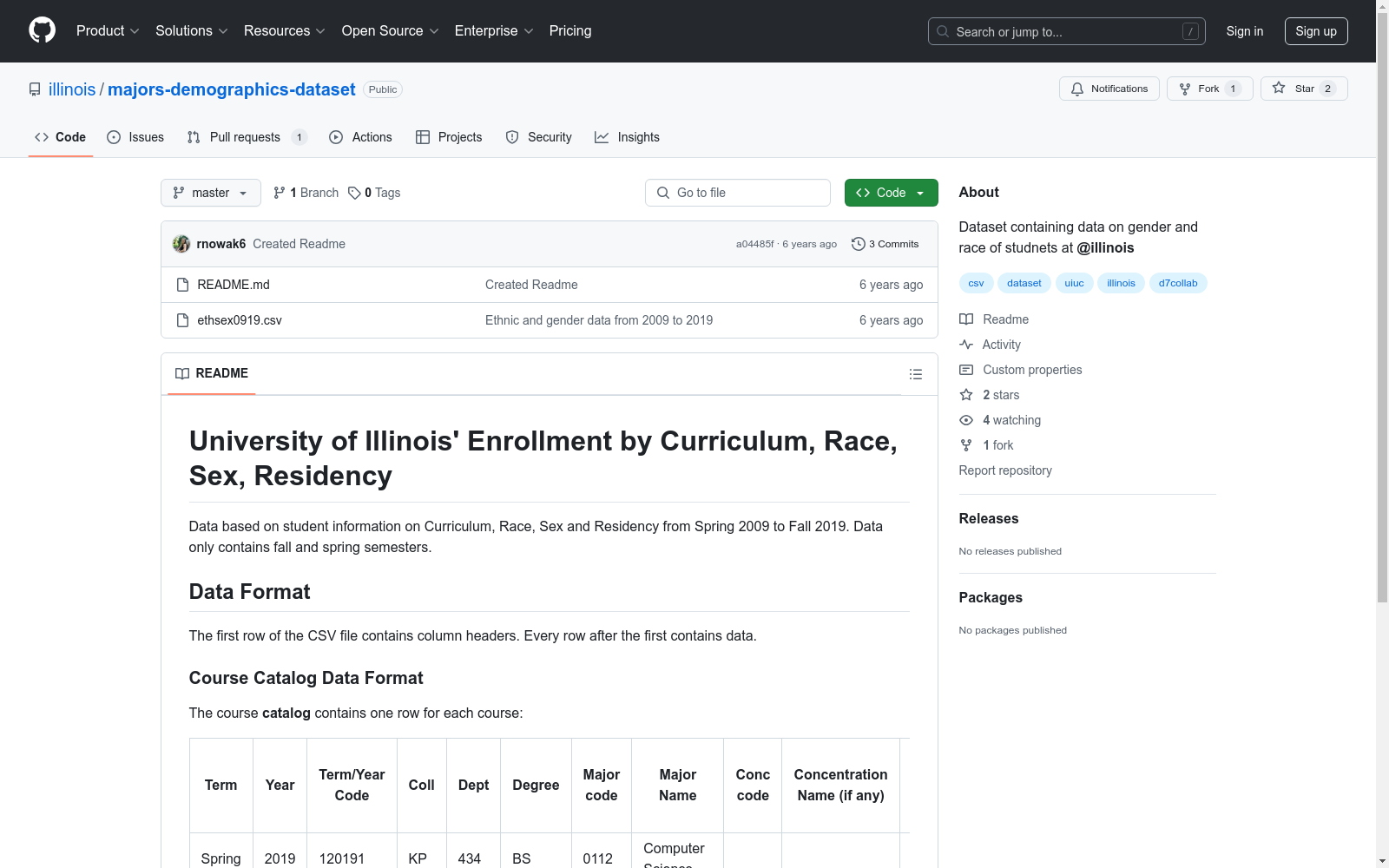Open the Projects tab

click(x=449, y=137)
